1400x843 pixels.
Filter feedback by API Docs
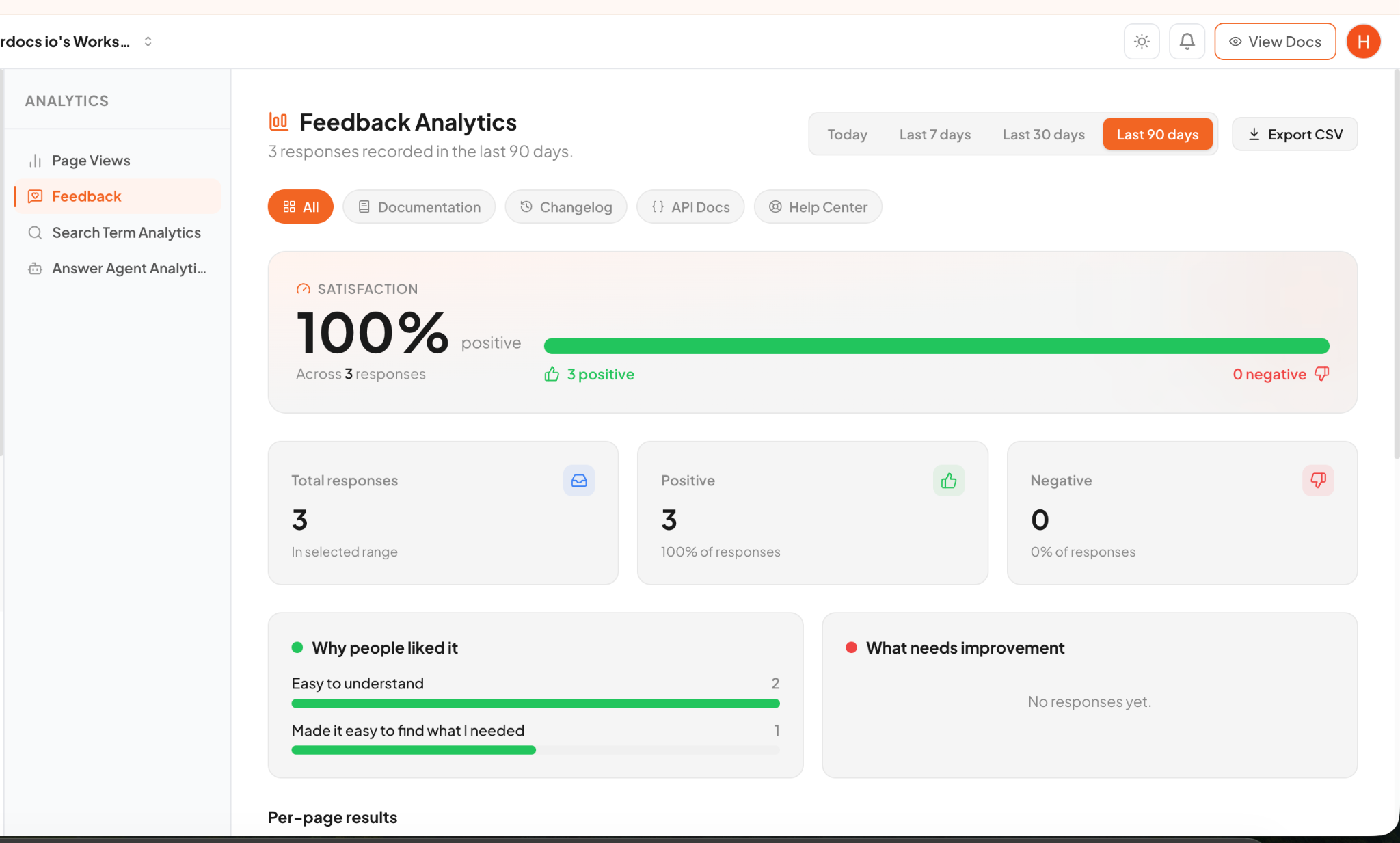690,207
